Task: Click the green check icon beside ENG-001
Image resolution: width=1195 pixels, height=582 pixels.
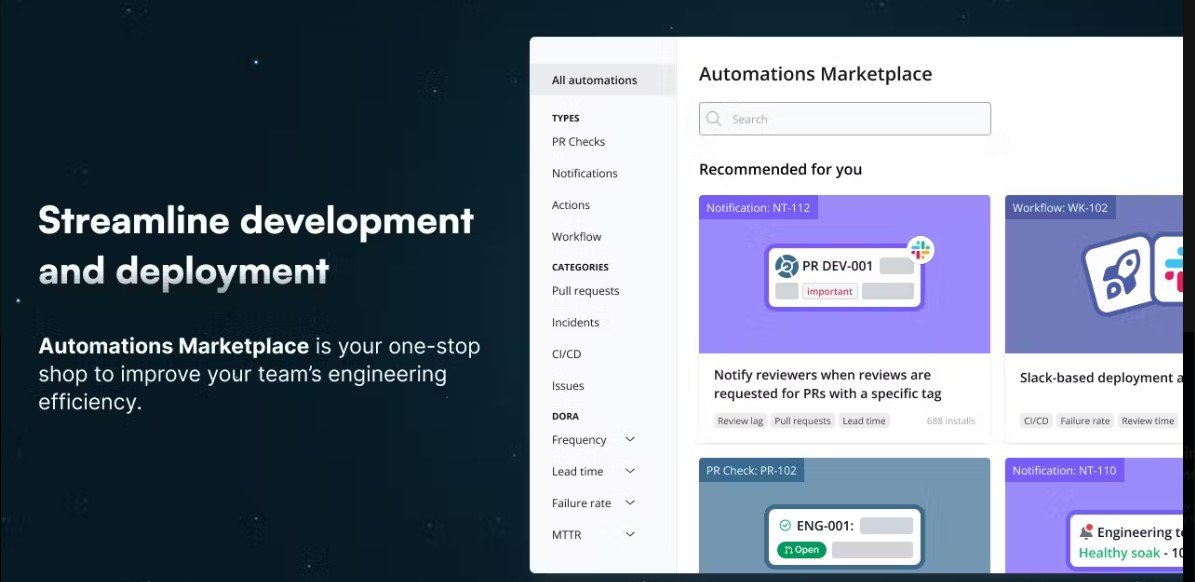Action: [x=785, y=525]
